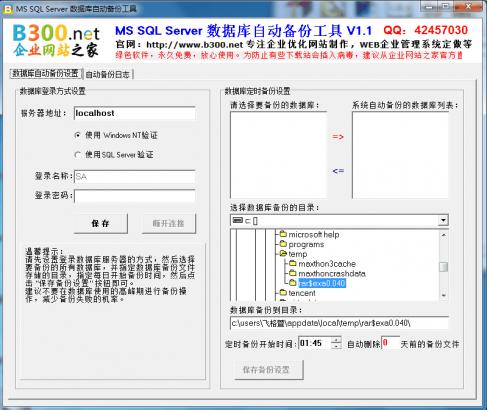Select the maxthoncrashdata folder in the tree
487x410 pixels.
click(x=332, y=274)
